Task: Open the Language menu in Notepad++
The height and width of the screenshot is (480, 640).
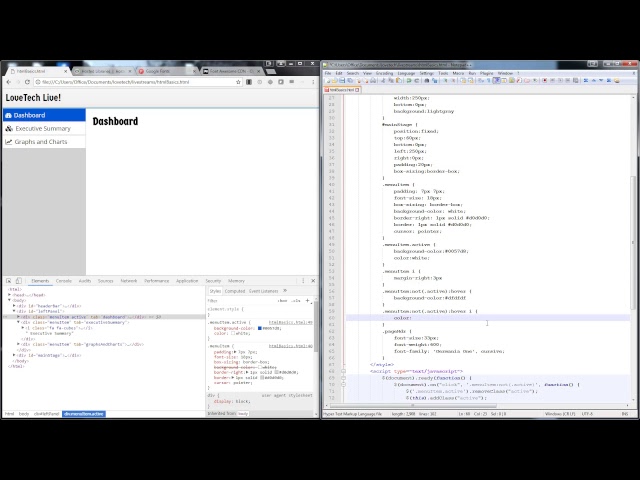Action: [x=406, y=73]
